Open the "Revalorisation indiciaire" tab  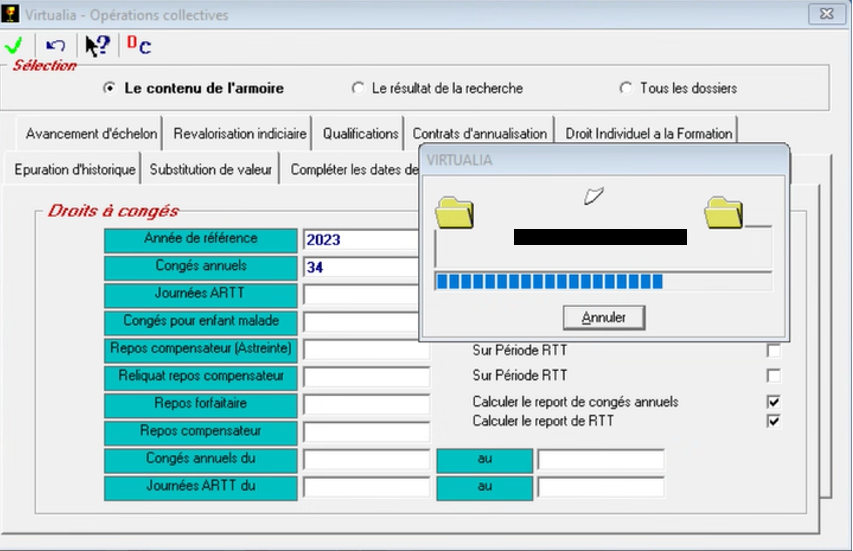click(240, 133)
